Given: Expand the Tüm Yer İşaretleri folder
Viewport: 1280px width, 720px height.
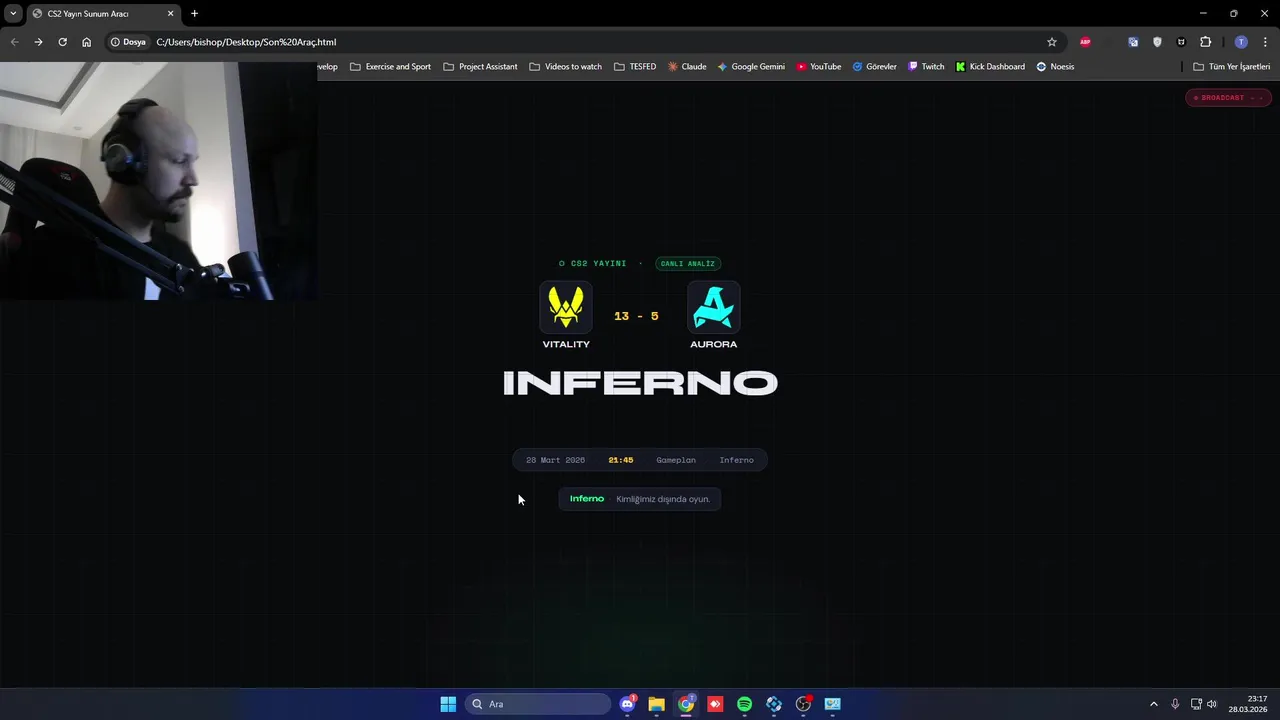Looking at the screenshot, I should point(1232,67).
